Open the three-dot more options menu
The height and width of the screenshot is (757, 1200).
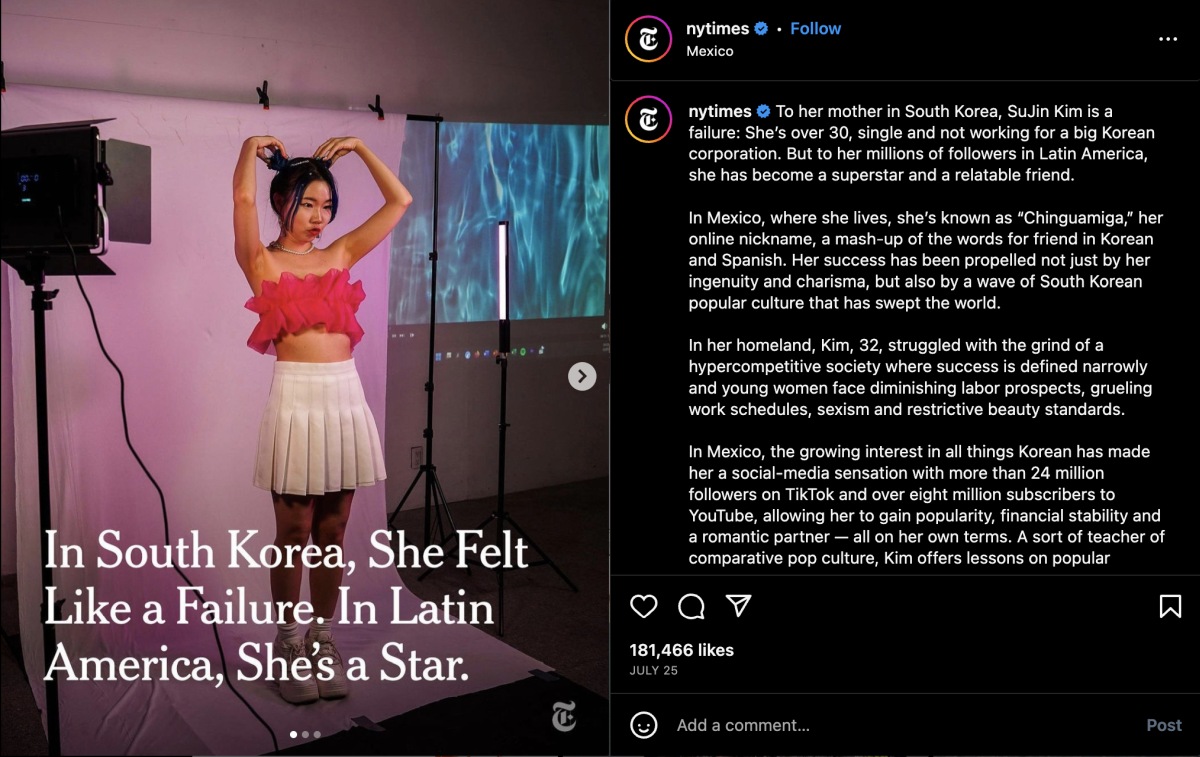point(1168,39)
